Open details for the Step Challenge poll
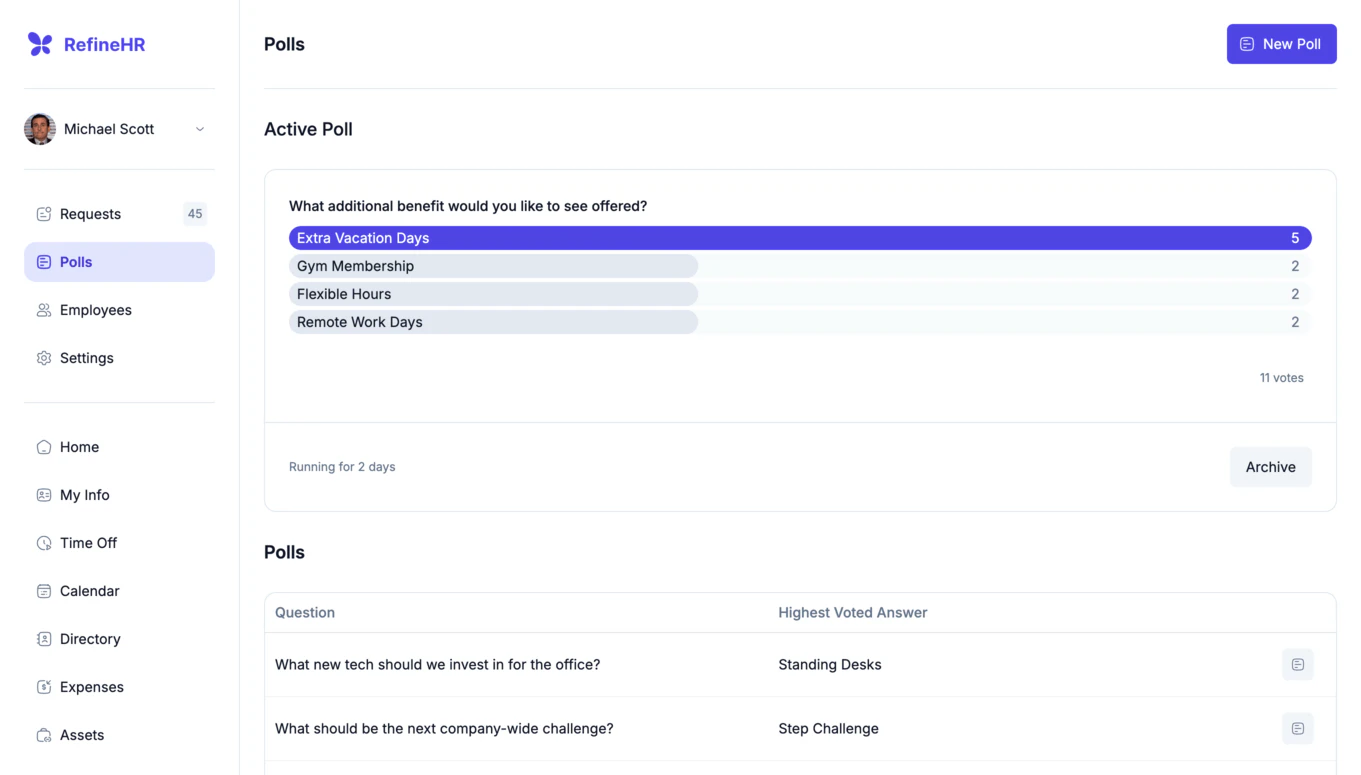This screenshot has width=1361, height=775. click(1297, 728)
